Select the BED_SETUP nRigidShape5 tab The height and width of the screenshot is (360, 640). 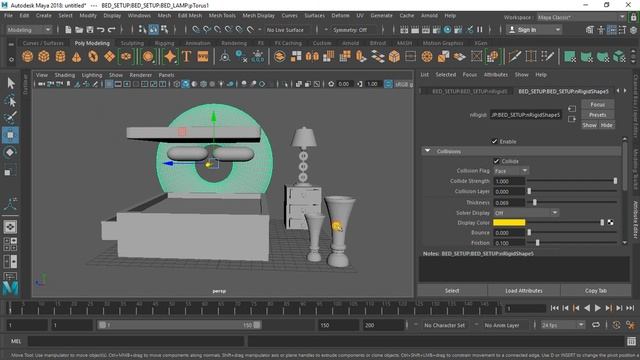pyautogui.click(x=563, y=91)
